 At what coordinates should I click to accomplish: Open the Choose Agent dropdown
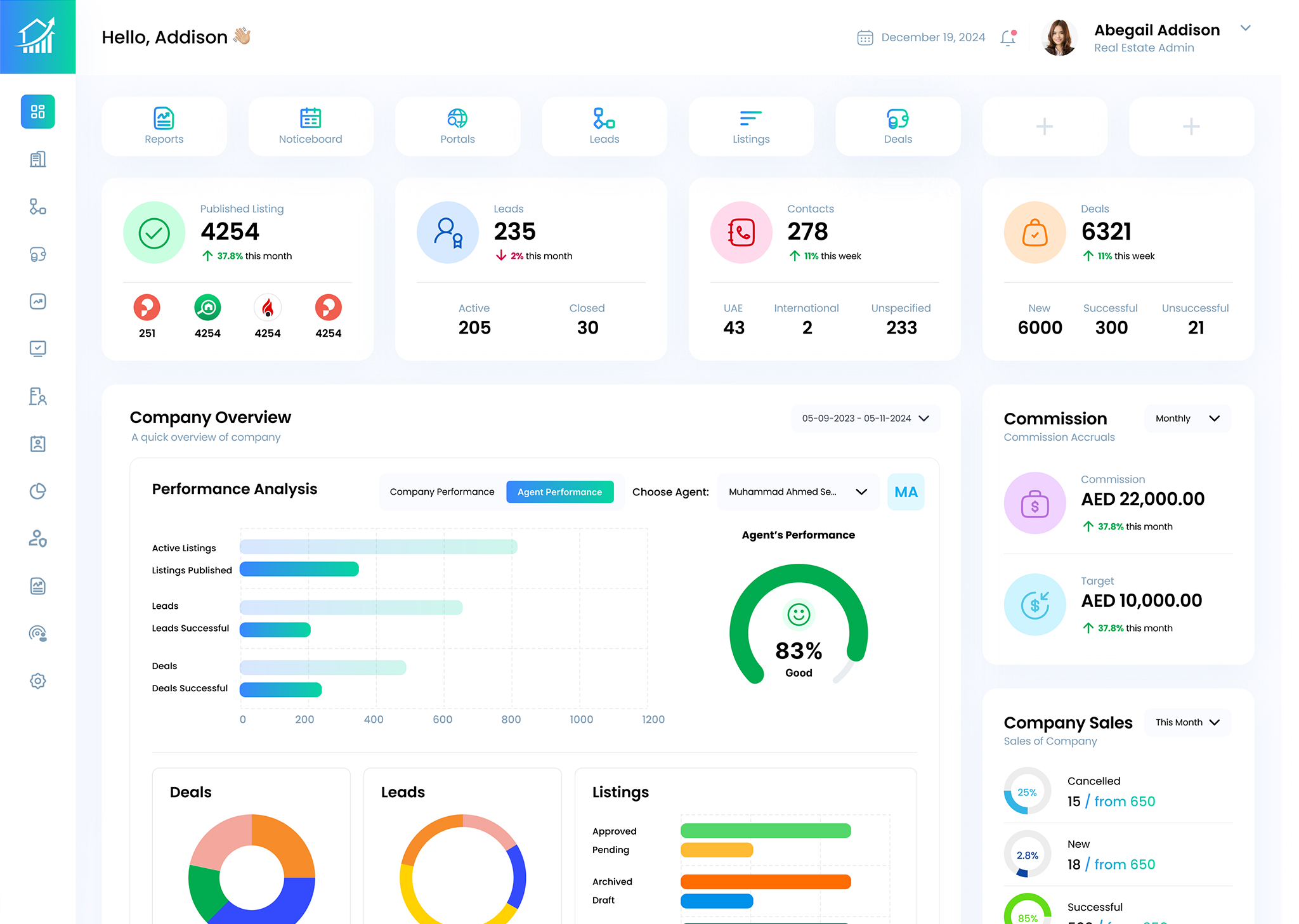[x=797, y=491]
